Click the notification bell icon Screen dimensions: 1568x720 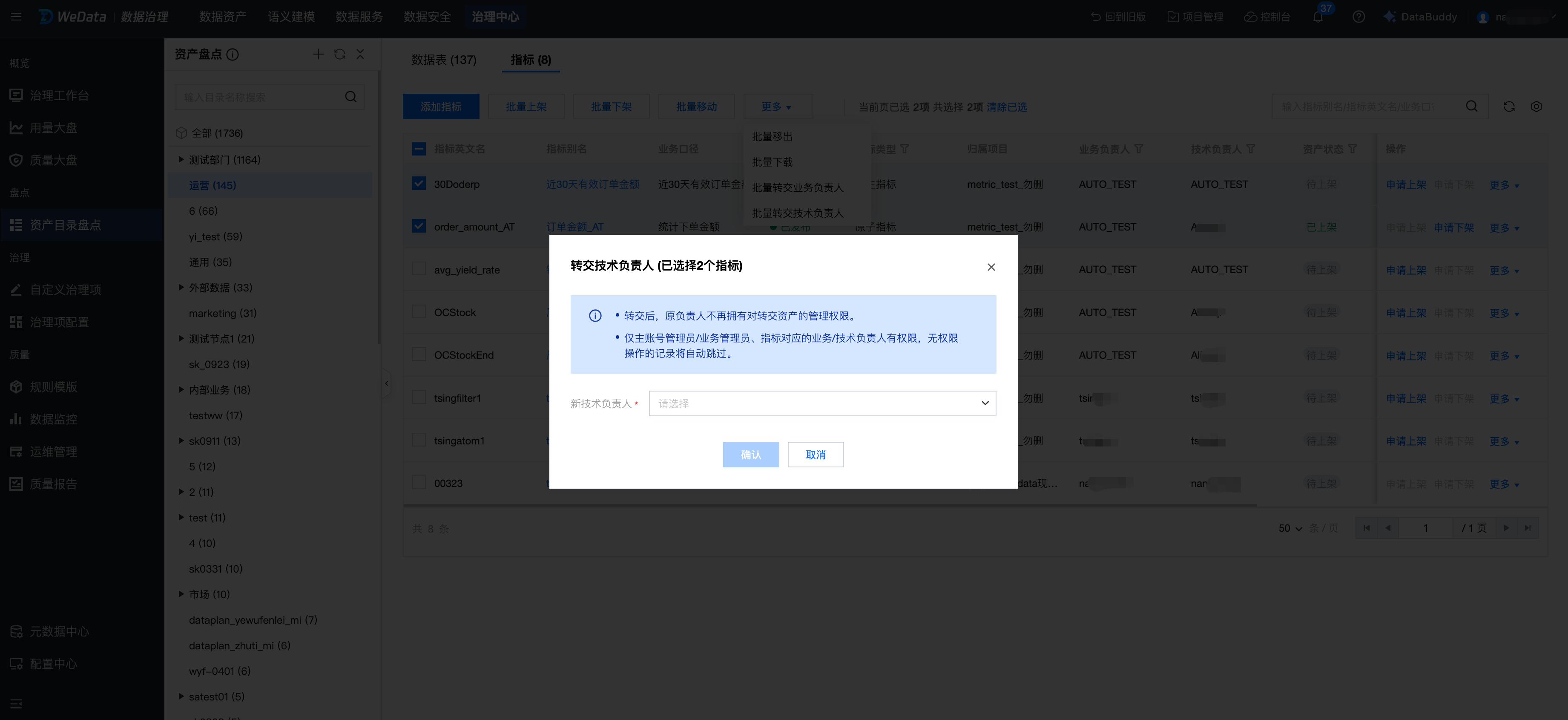click(x=1317, y=17)
